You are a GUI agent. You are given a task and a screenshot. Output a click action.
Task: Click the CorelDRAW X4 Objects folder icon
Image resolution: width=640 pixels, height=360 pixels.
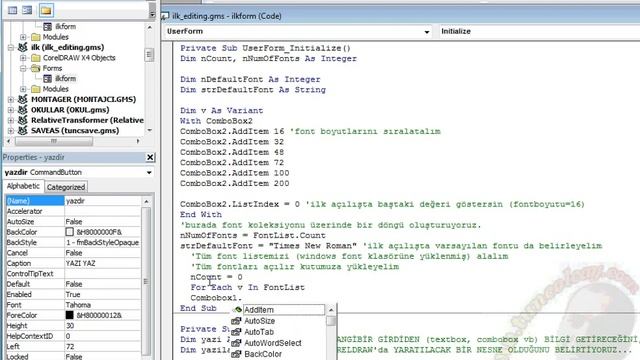click(x=36, y=58)
